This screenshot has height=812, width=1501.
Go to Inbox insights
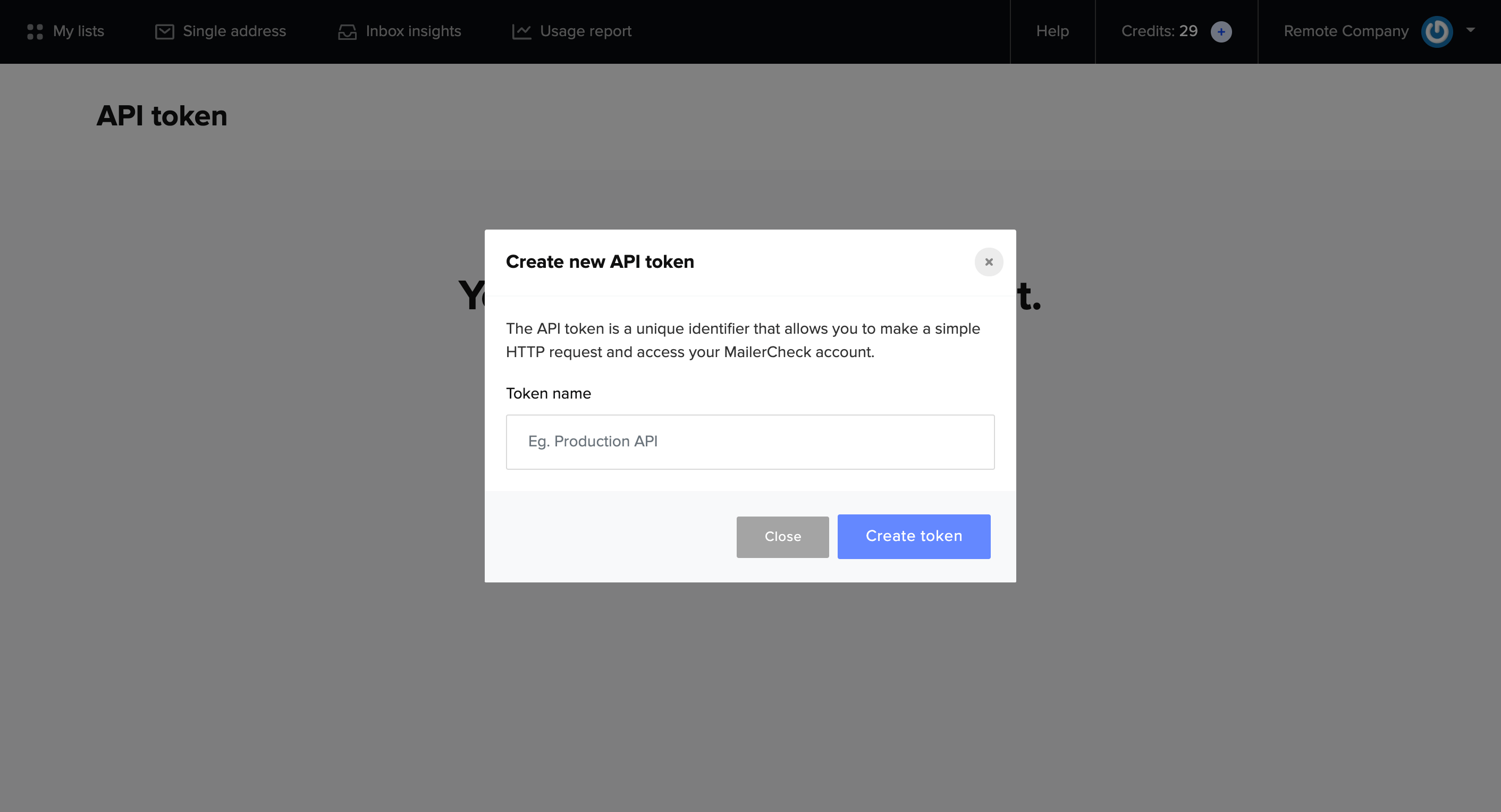coord(399,31)
